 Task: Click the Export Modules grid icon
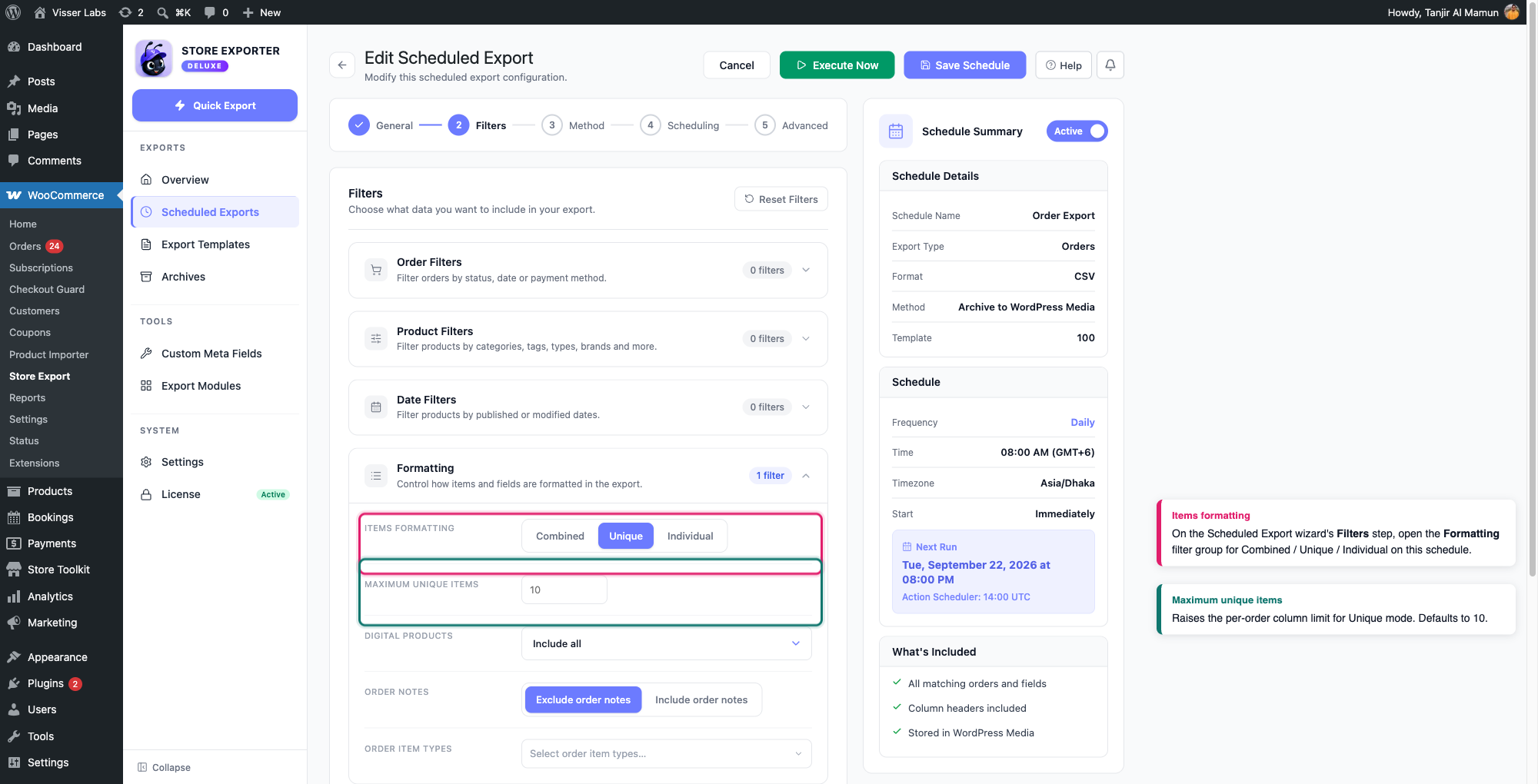pos(146,386)
